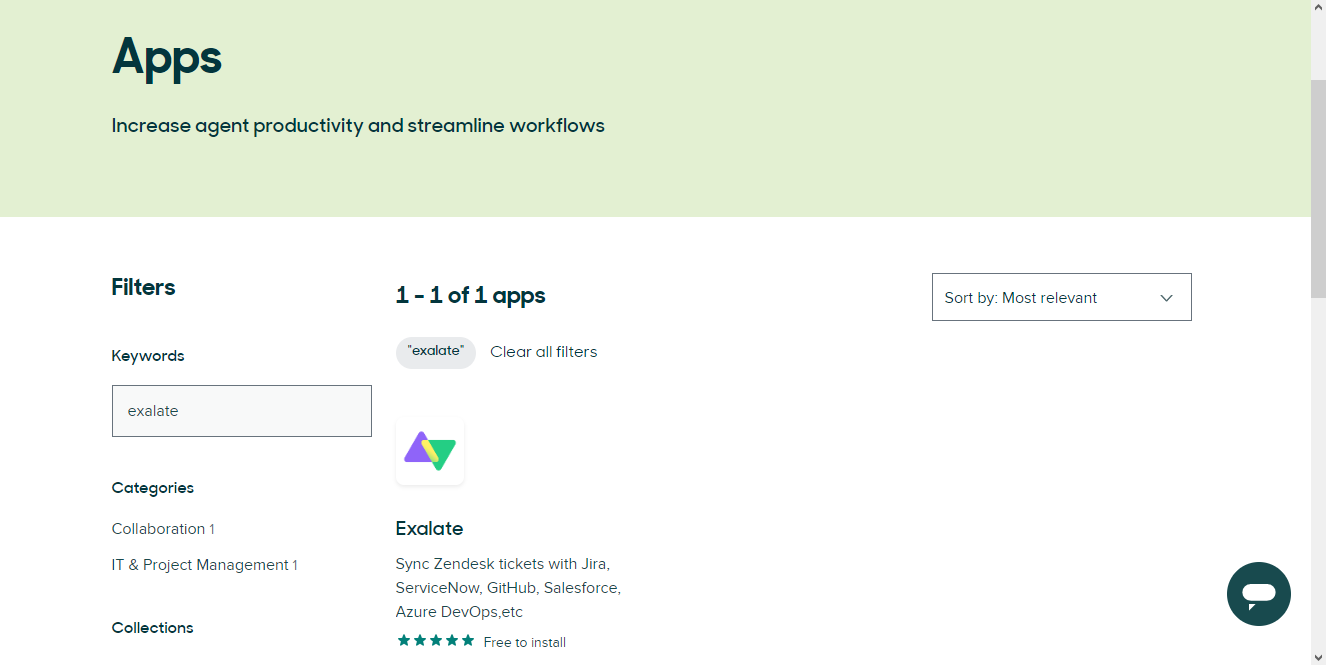Click the five-star rating under Exalate
The width and height of the screenshot is (1326, 665).
pyautogui.click(x=436, y=641)
